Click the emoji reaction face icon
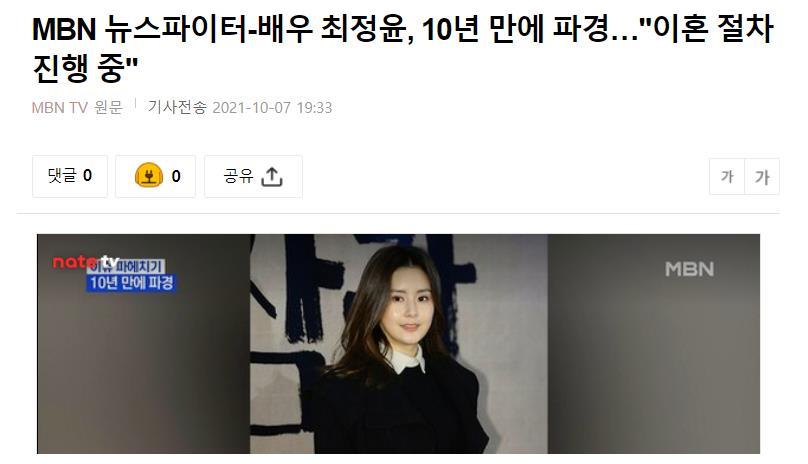 148,176
